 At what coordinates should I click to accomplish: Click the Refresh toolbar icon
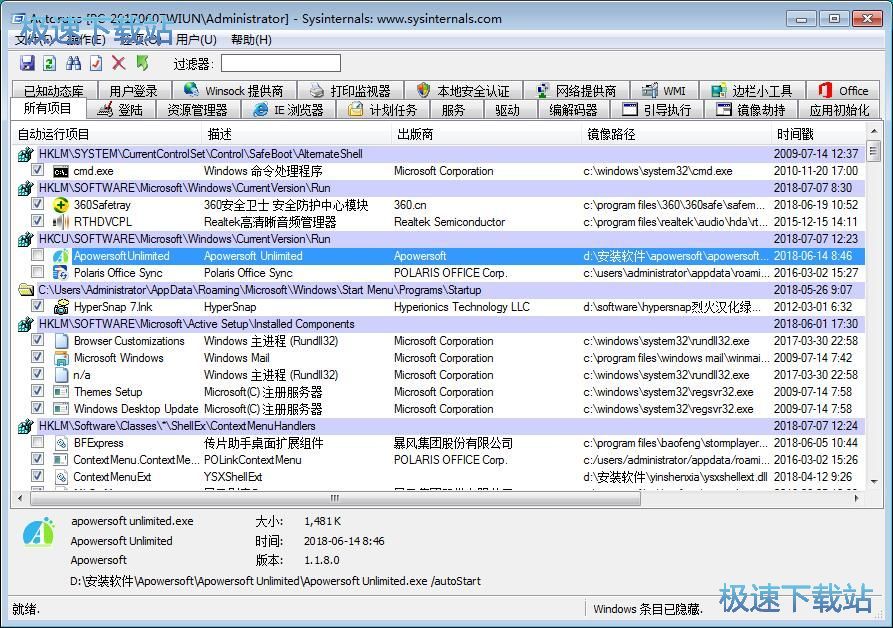(x=50, y=63)
